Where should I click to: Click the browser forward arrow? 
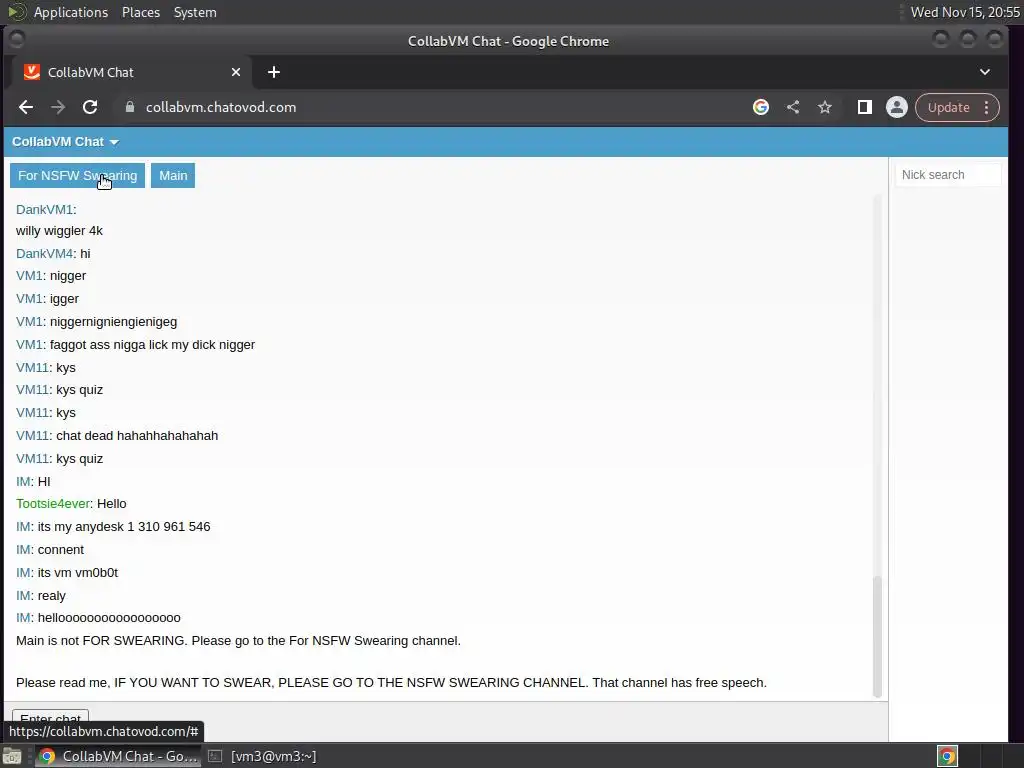pyautogui.click(x=58, y=107)
